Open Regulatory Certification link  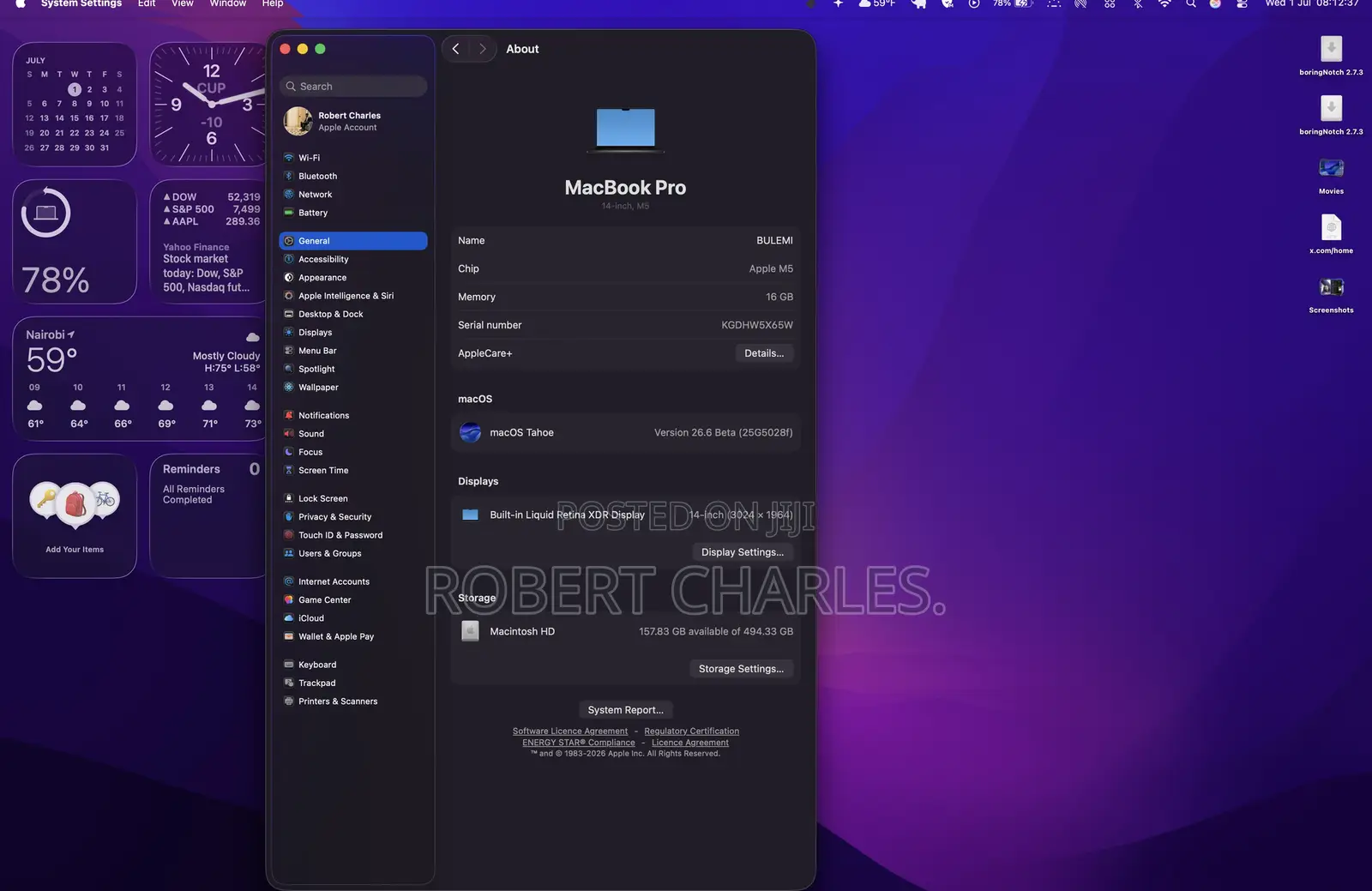692,731
